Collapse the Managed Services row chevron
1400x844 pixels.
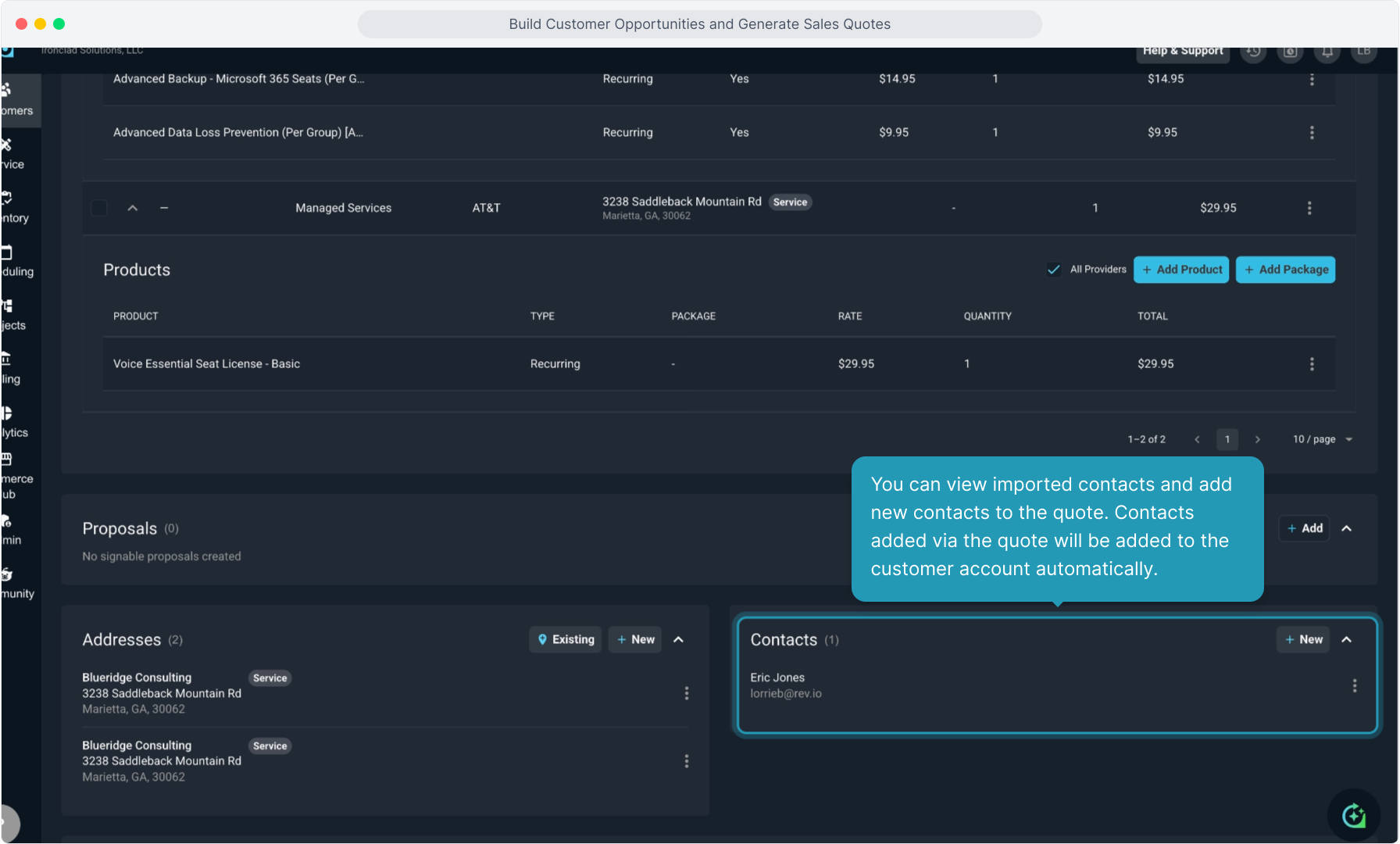pos(133,208)
